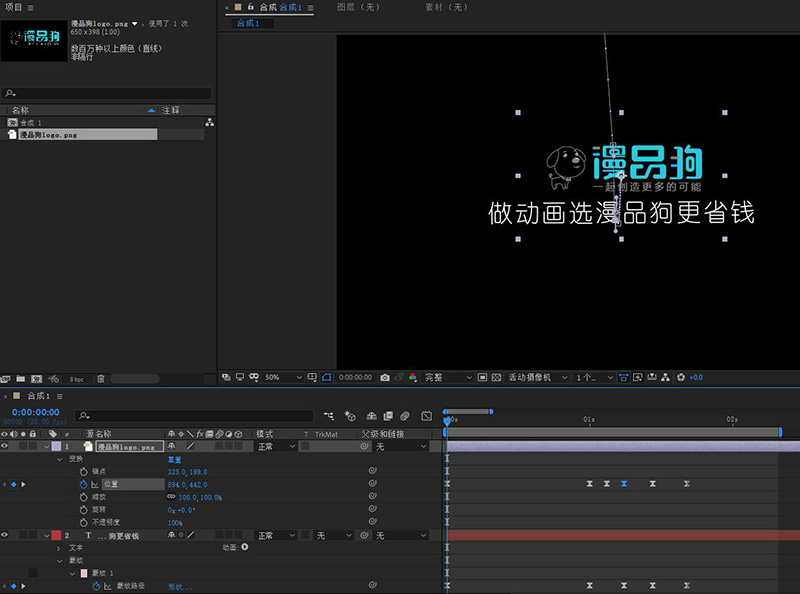Open parent dropdown for layer 1
Viewport: 800px width, 594px height.
point(401,447)
